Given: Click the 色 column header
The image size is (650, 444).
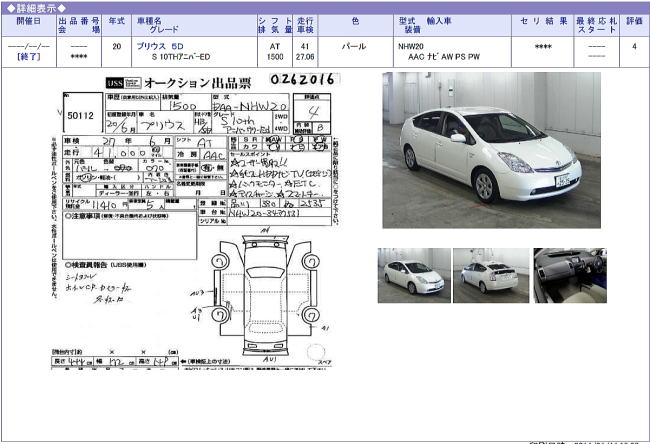Looking at the screenshot, I should [355, 25].
